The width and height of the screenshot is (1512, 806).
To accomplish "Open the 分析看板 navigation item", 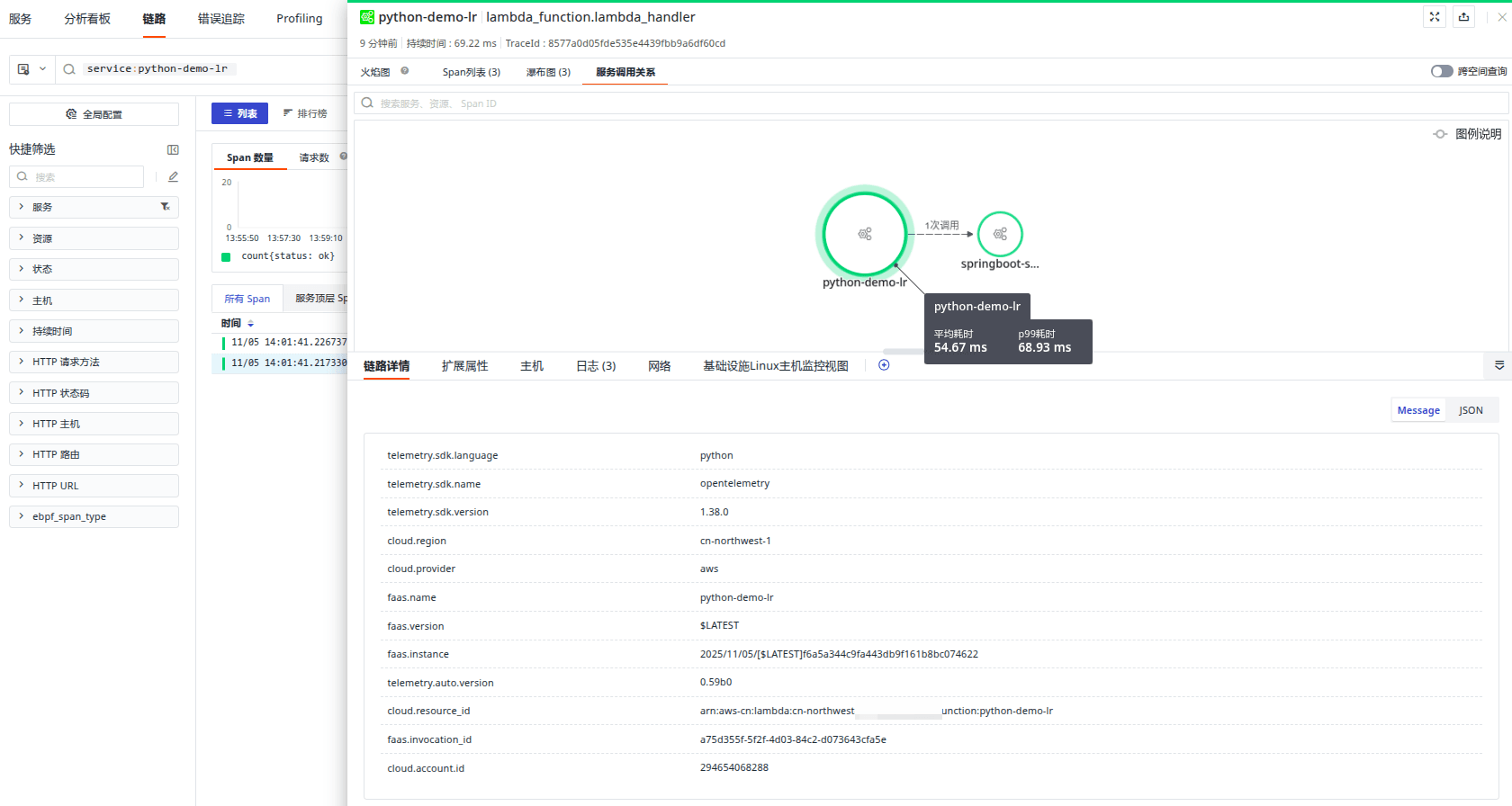I will click(87, 19).
